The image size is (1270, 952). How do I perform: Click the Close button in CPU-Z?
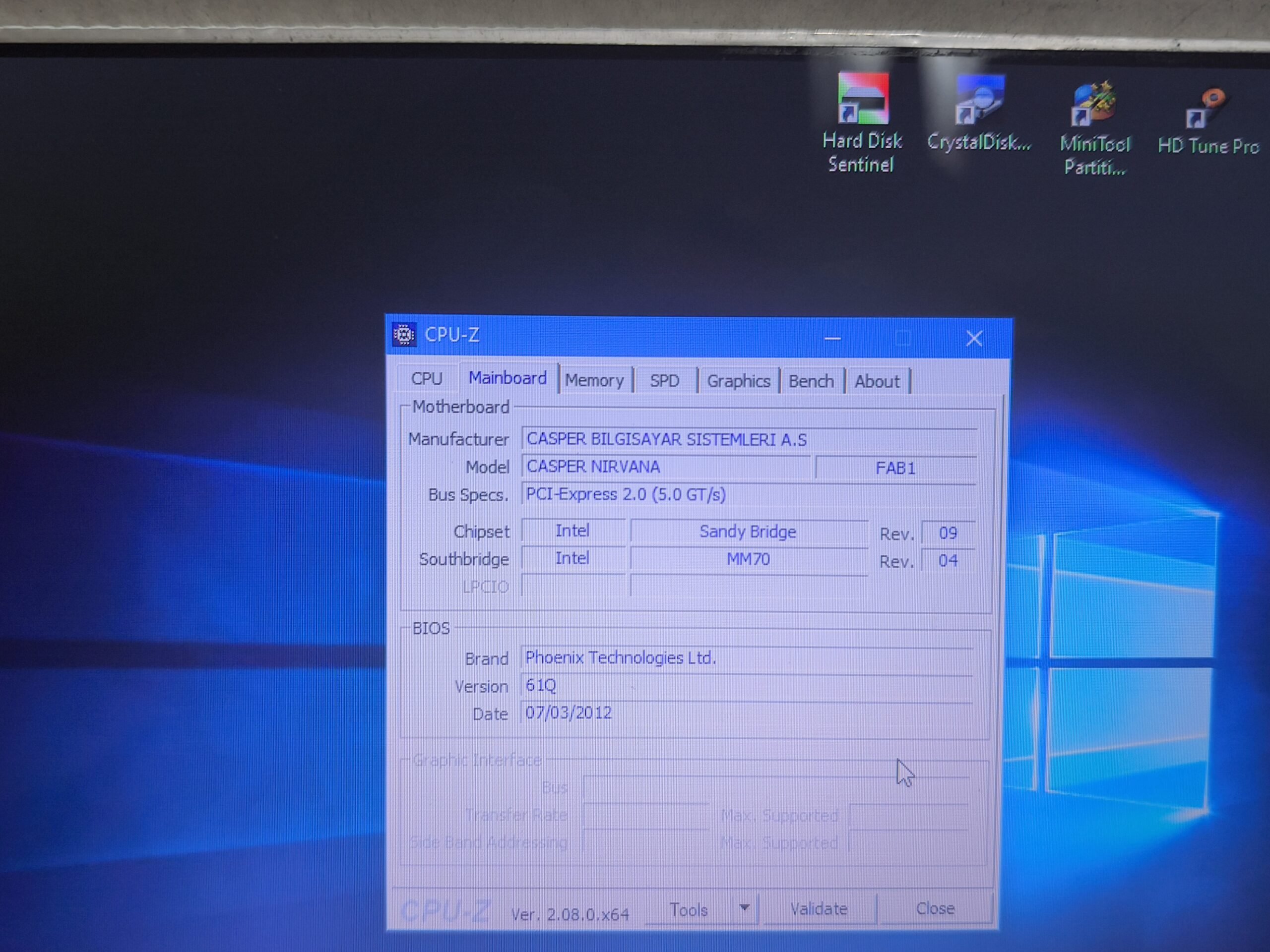(x=935, y=908)
